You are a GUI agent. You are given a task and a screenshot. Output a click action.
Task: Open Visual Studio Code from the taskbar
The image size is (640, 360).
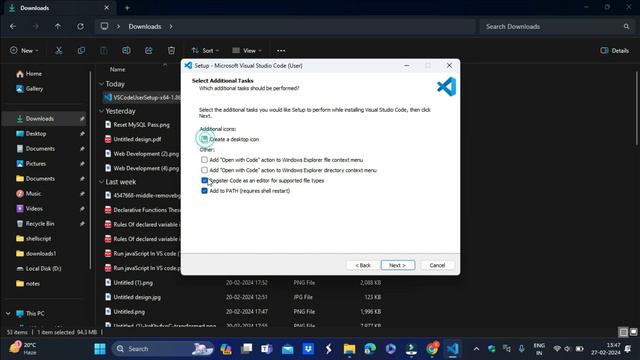tap(452, 349)
